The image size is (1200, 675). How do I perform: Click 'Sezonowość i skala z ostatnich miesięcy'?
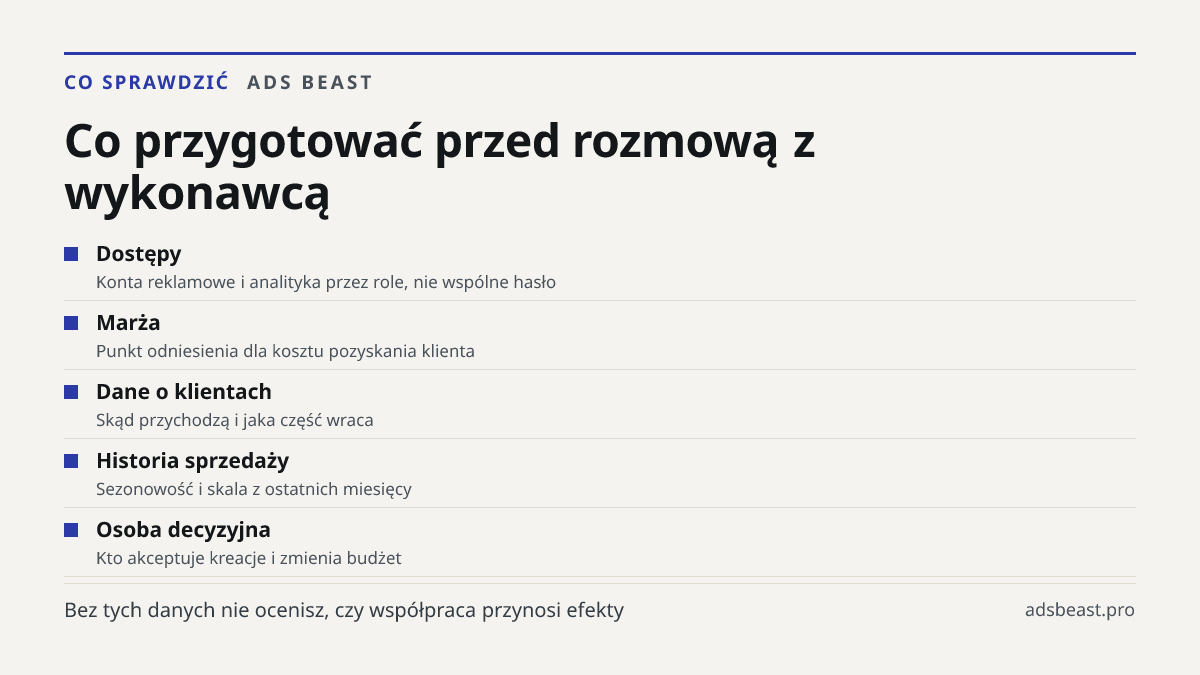pyautogui.click(x=254, y=489)
